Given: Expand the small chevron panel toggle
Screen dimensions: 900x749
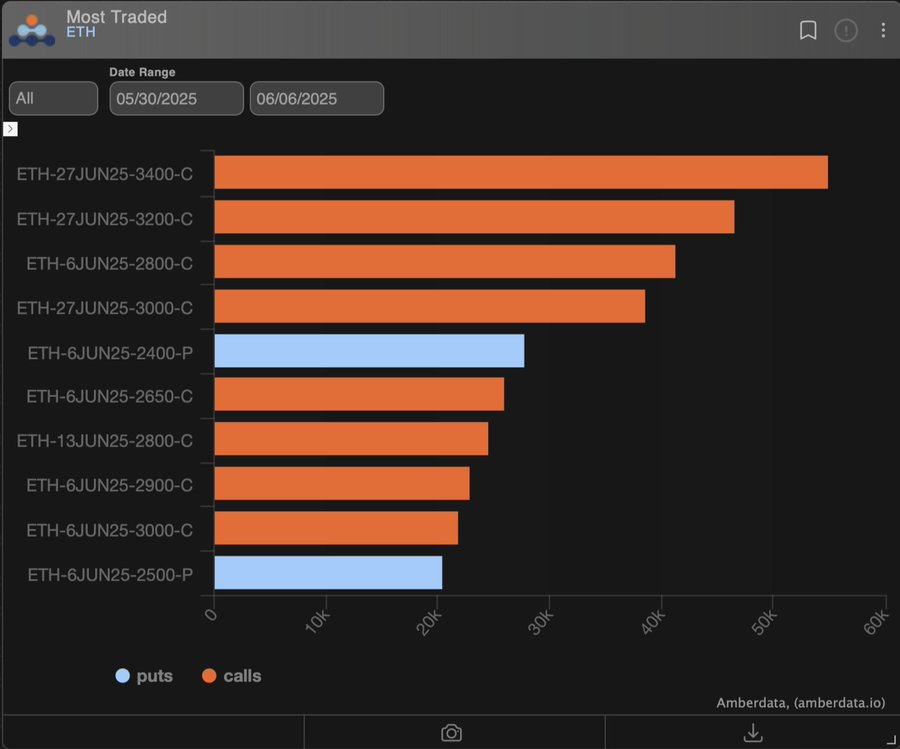Looking at the screenshot, I should coord(11,129).
